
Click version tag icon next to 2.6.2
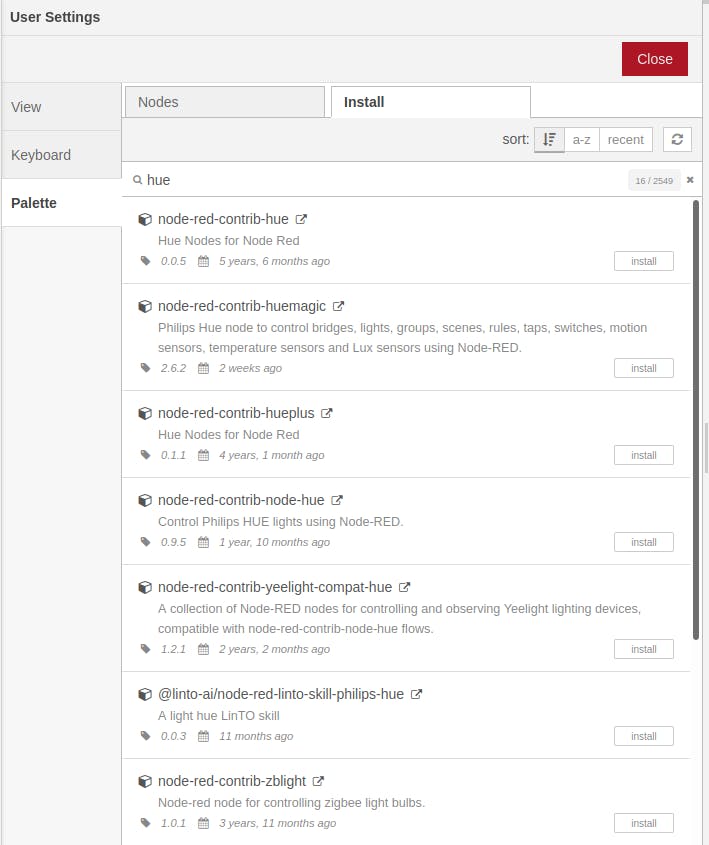click(145, 368)
